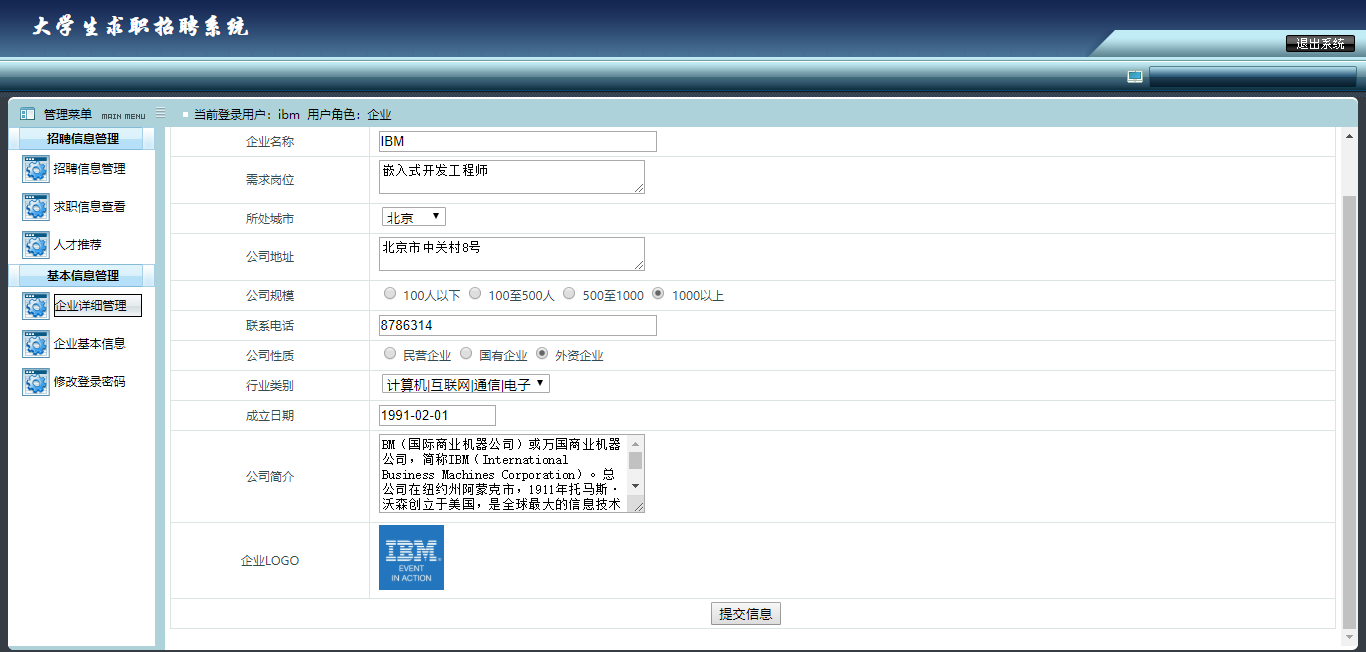Click the 公司简介 label
Screen dimensions: 1366x652
click(270, 477)
